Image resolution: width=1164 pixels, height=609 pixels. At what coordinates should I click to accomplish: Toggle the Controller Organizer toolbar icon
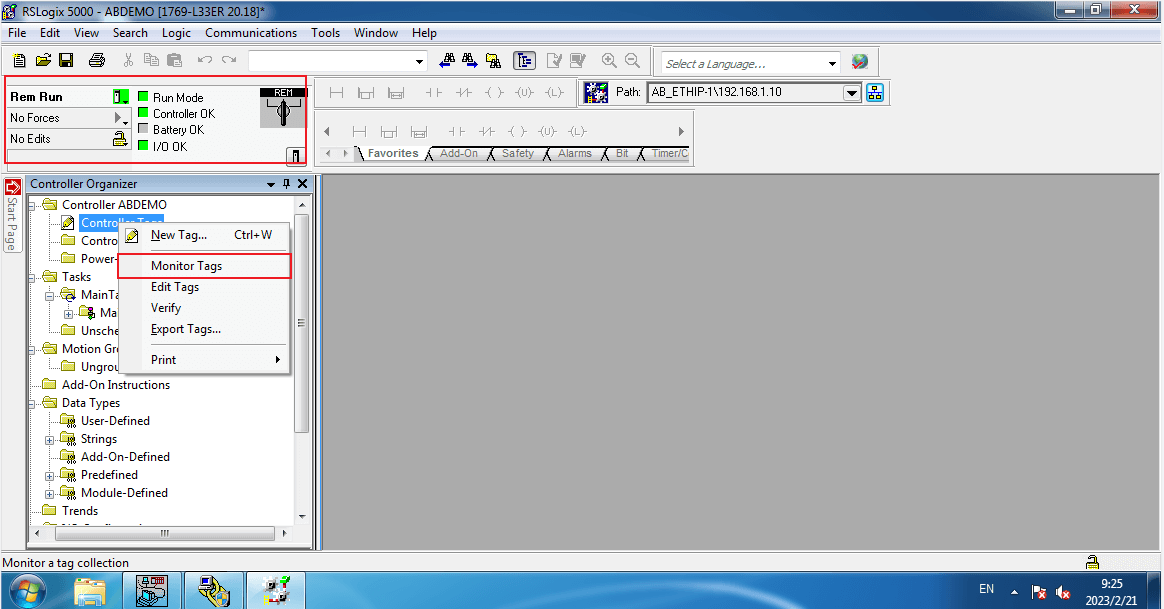click(x=524, y=61)
